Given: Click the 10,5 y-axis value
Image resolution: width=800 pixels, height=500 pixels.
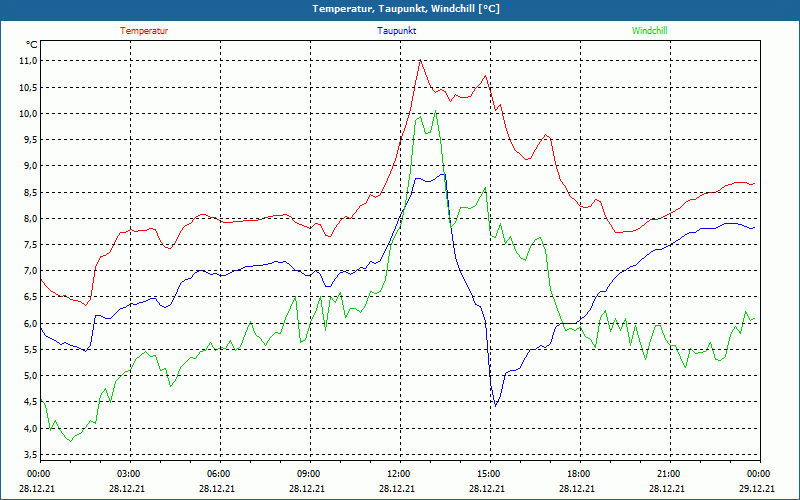Looking at the screenshot, I should coord(28,87).
